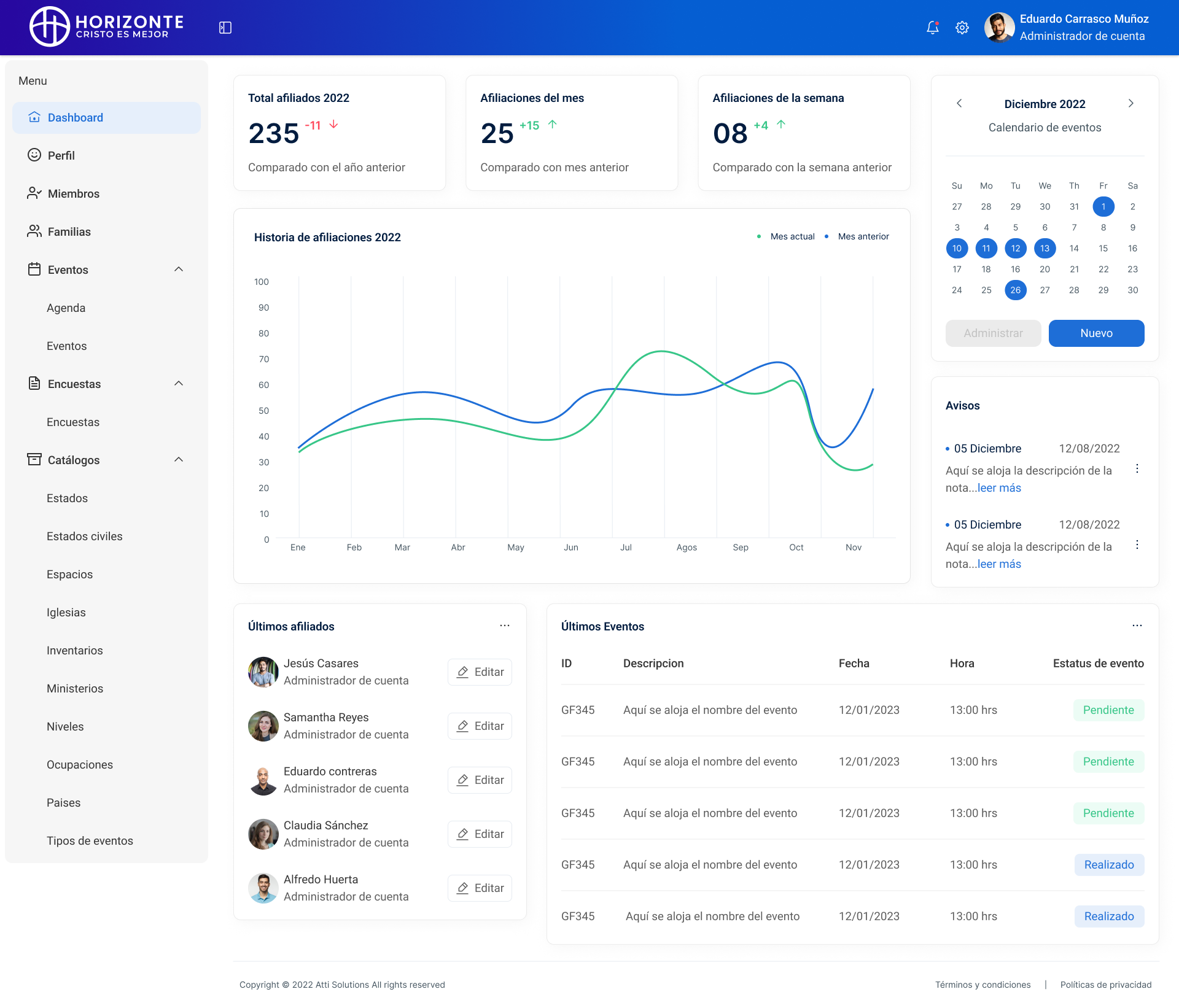The width and height of the screenshot is (1179, 1008).
Task: Open options for second Avisos note
Action: coord(1137,545)
